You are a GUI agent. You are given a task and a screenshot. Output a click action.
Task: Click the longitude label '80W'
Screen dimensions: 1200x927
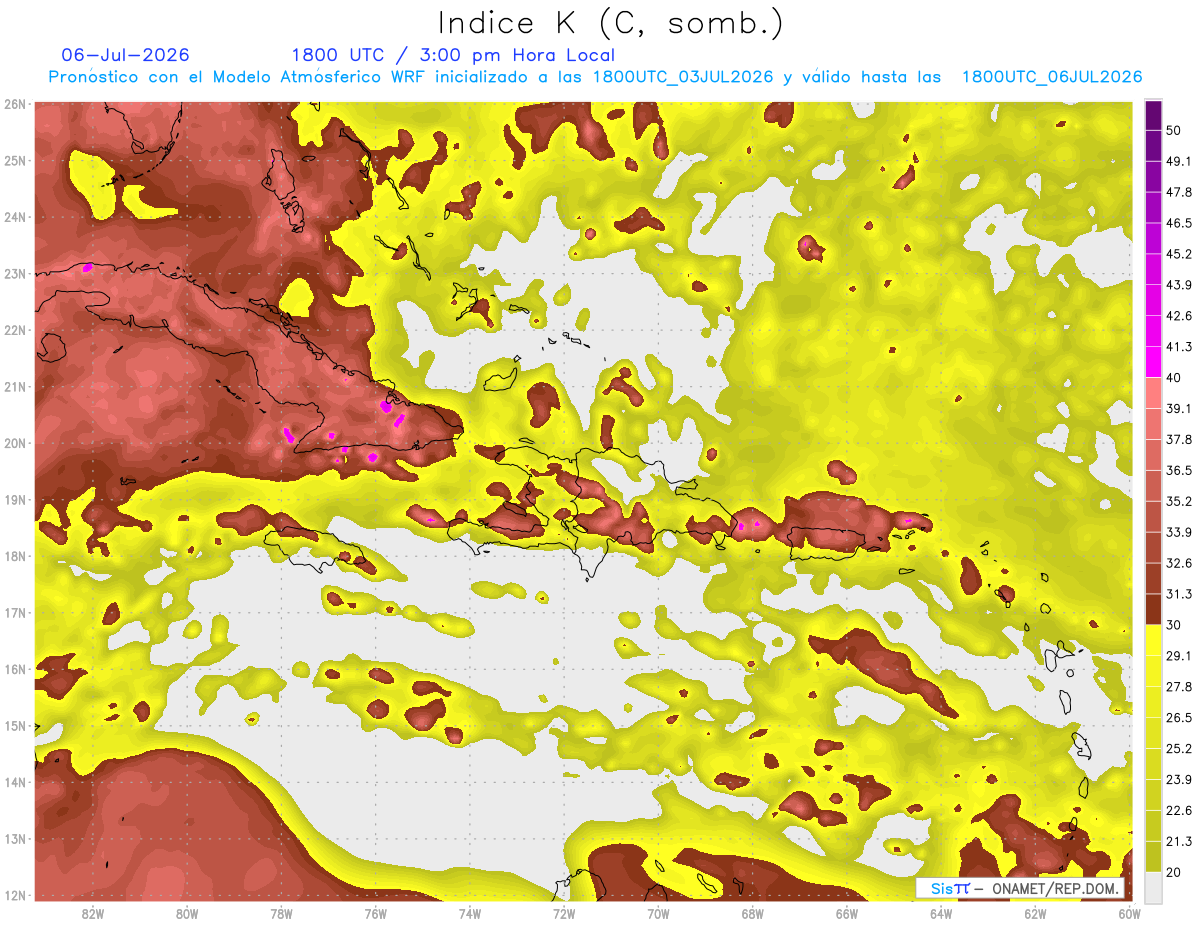tap(187, 913)
